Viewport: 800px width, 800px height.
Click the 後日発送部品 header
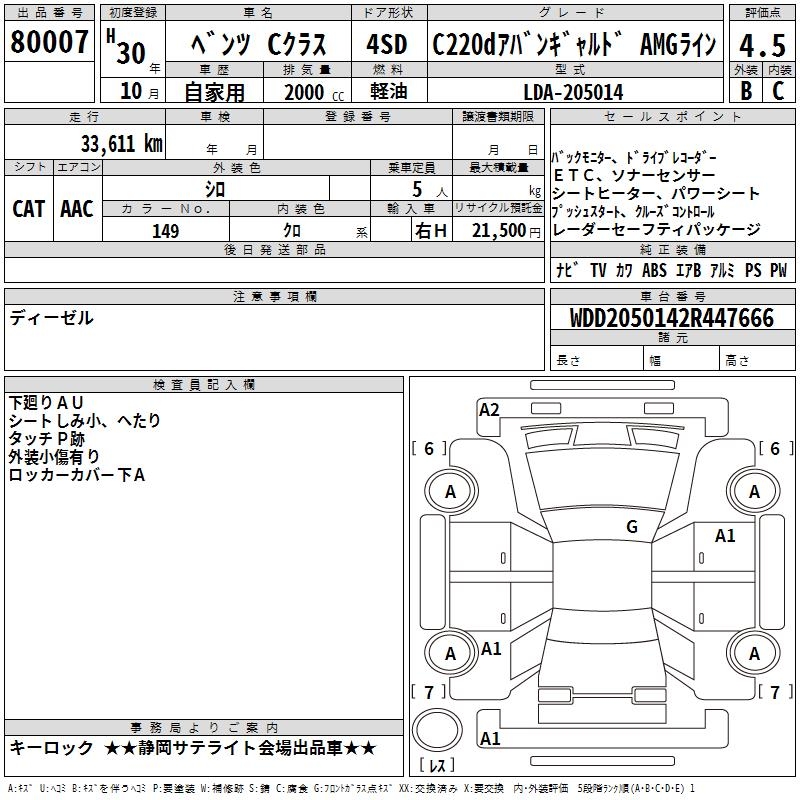(x=274, y=249)
